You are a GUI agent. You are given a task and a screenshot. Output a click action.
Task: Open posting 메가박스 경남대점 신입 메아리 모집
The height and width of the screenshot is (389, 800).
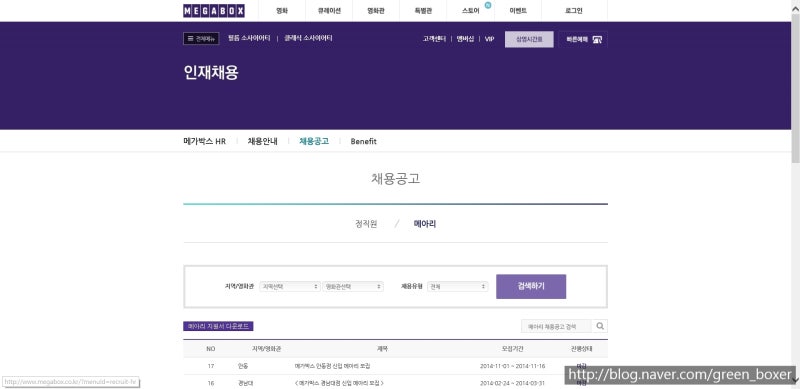click(339, 382)
